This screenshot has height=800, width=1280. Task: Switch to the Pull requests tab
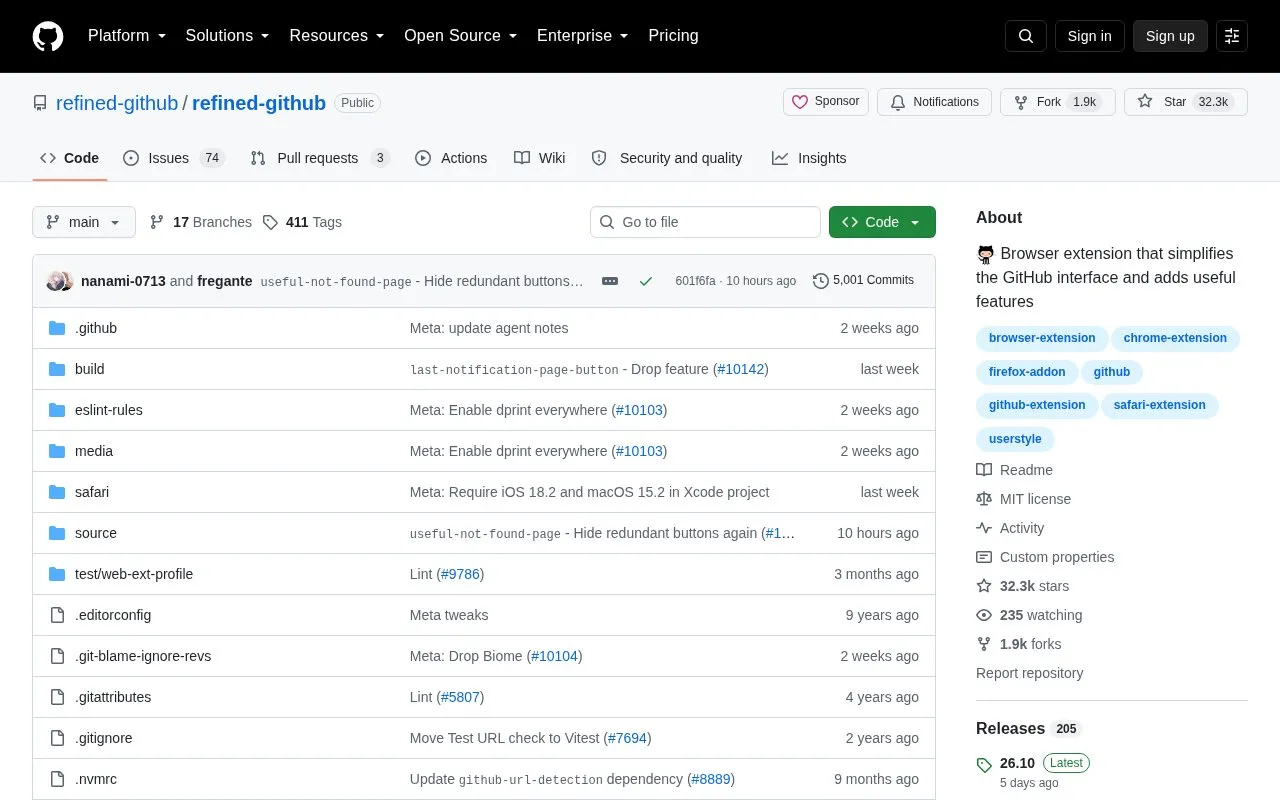(319, 158)
